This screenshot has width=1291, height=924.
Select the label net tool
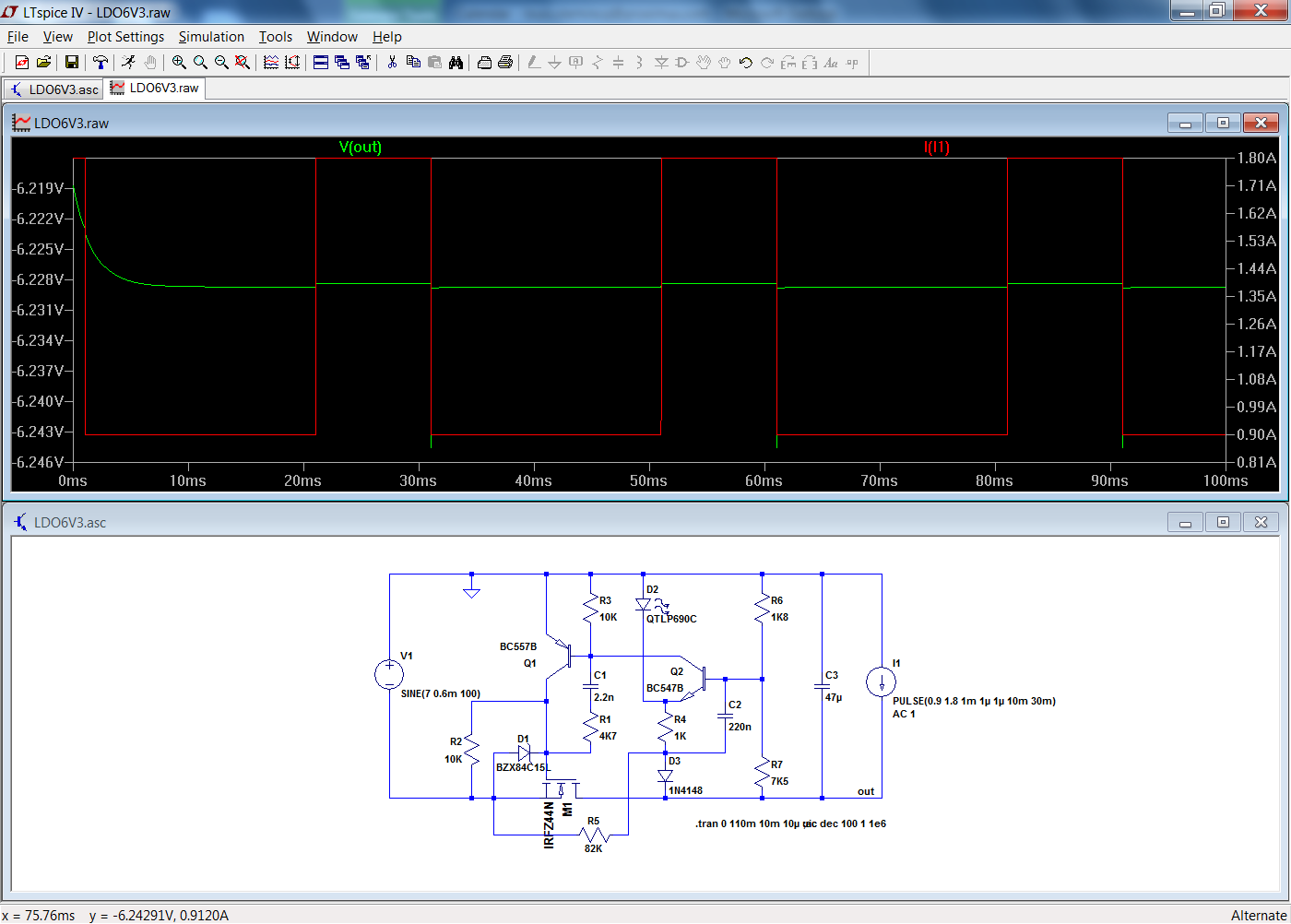pyautogui.click(x=576, y=63)
